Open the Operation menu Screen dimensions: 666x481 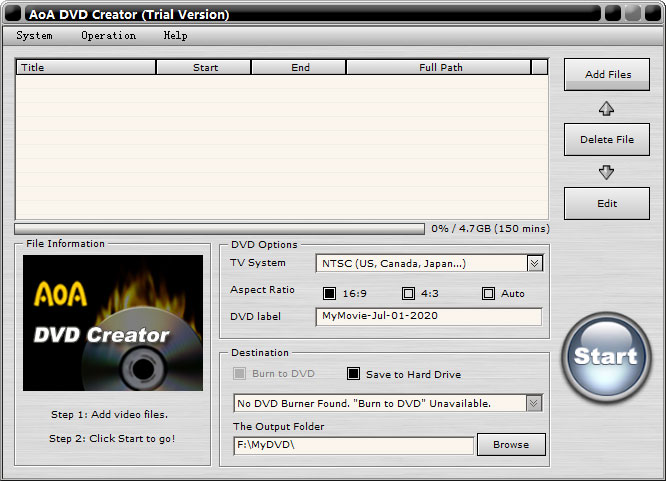point(108,36)
